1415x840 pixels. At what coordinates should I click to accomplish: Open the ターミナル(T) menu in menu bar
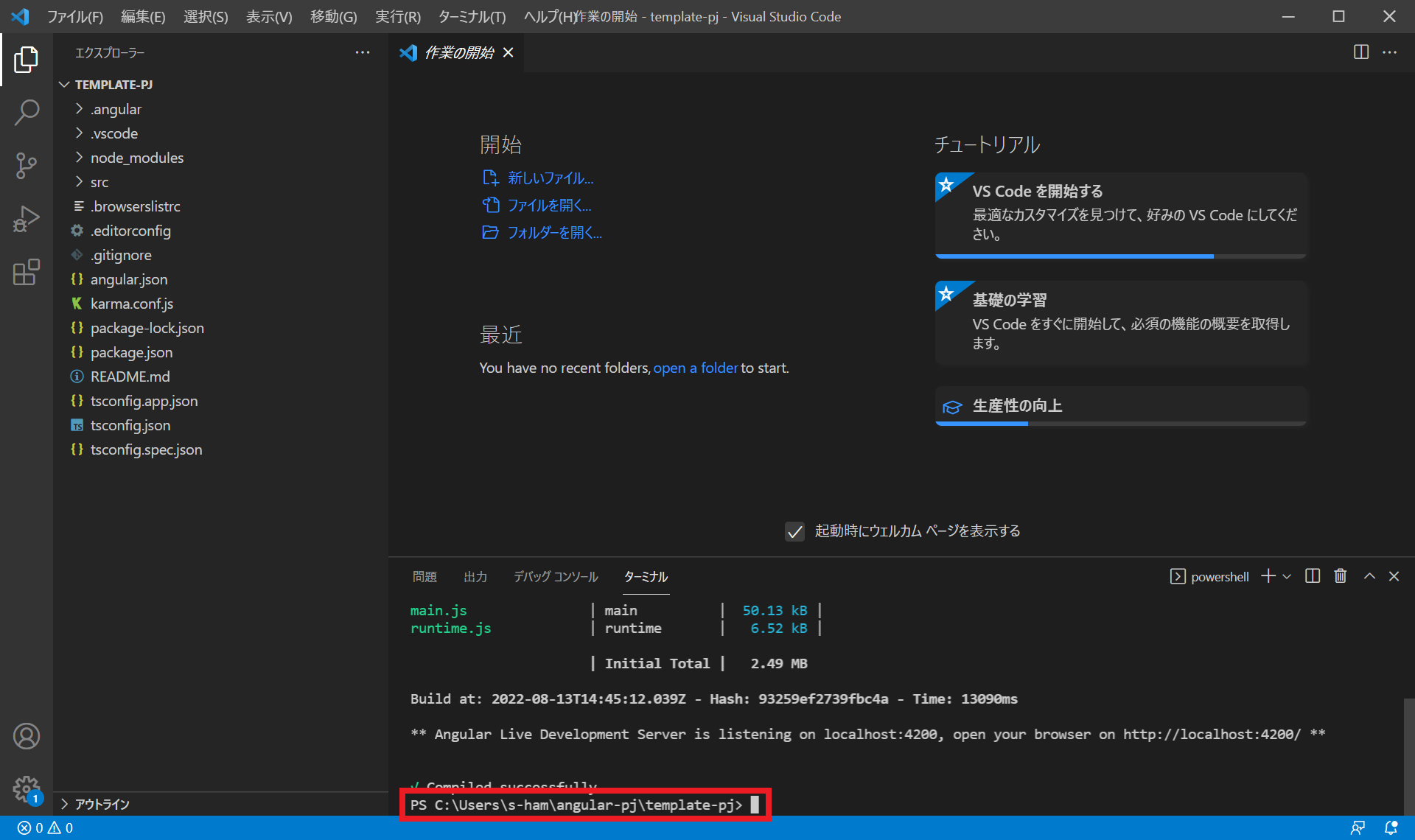pyautogui.click(x=472, y=16)
